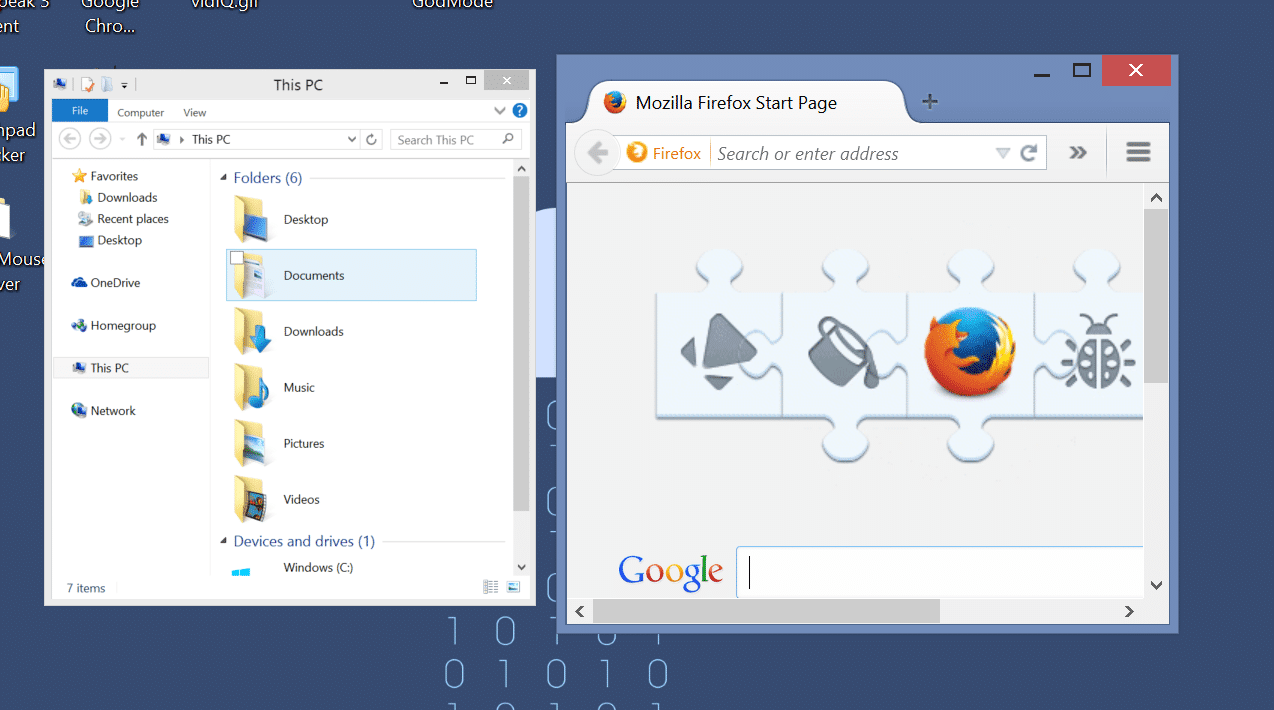
Task: Click Explorer file list scrollbar thumb
Action: (521, 344)
